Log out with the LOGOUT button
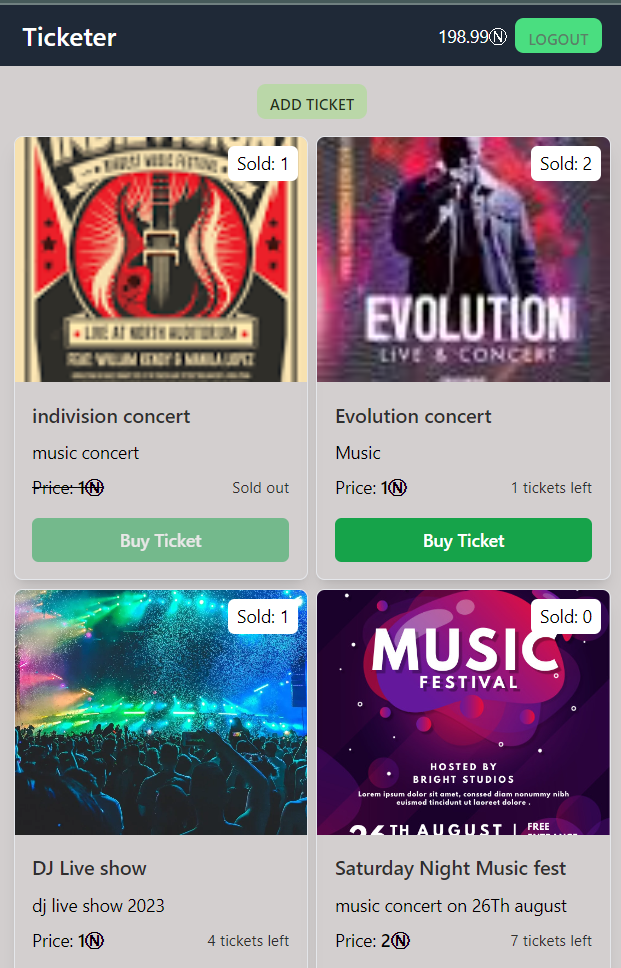 (x=558, y=36)
